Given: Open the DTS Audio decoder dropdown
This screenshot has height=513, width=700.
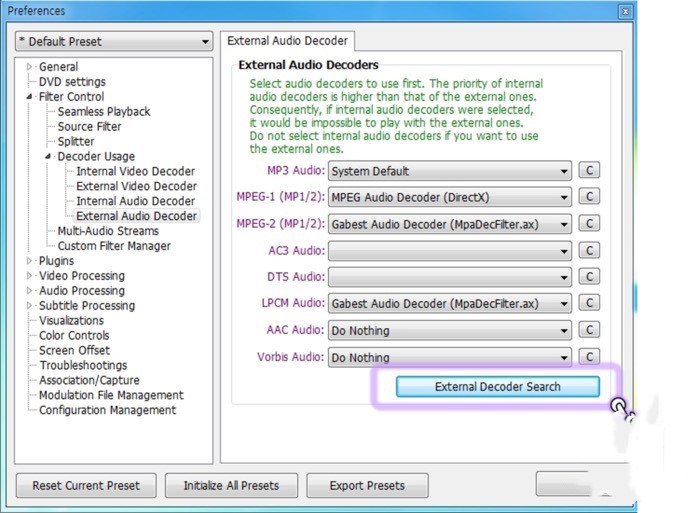Looking at the screenshot, I should [450, 277].
